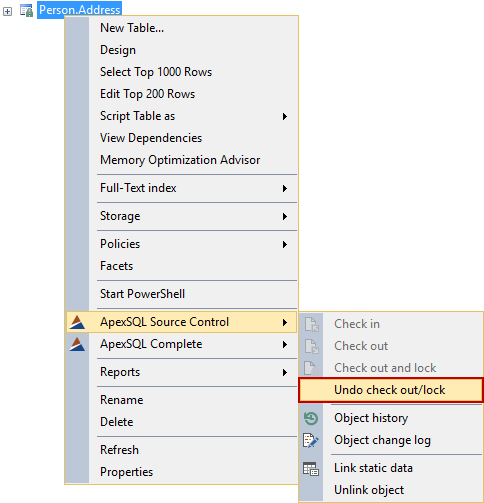The height and width of the screenshot is (503, 484).
Task: Click the Person.Address table icon
Action: click(x=26, y=11)
